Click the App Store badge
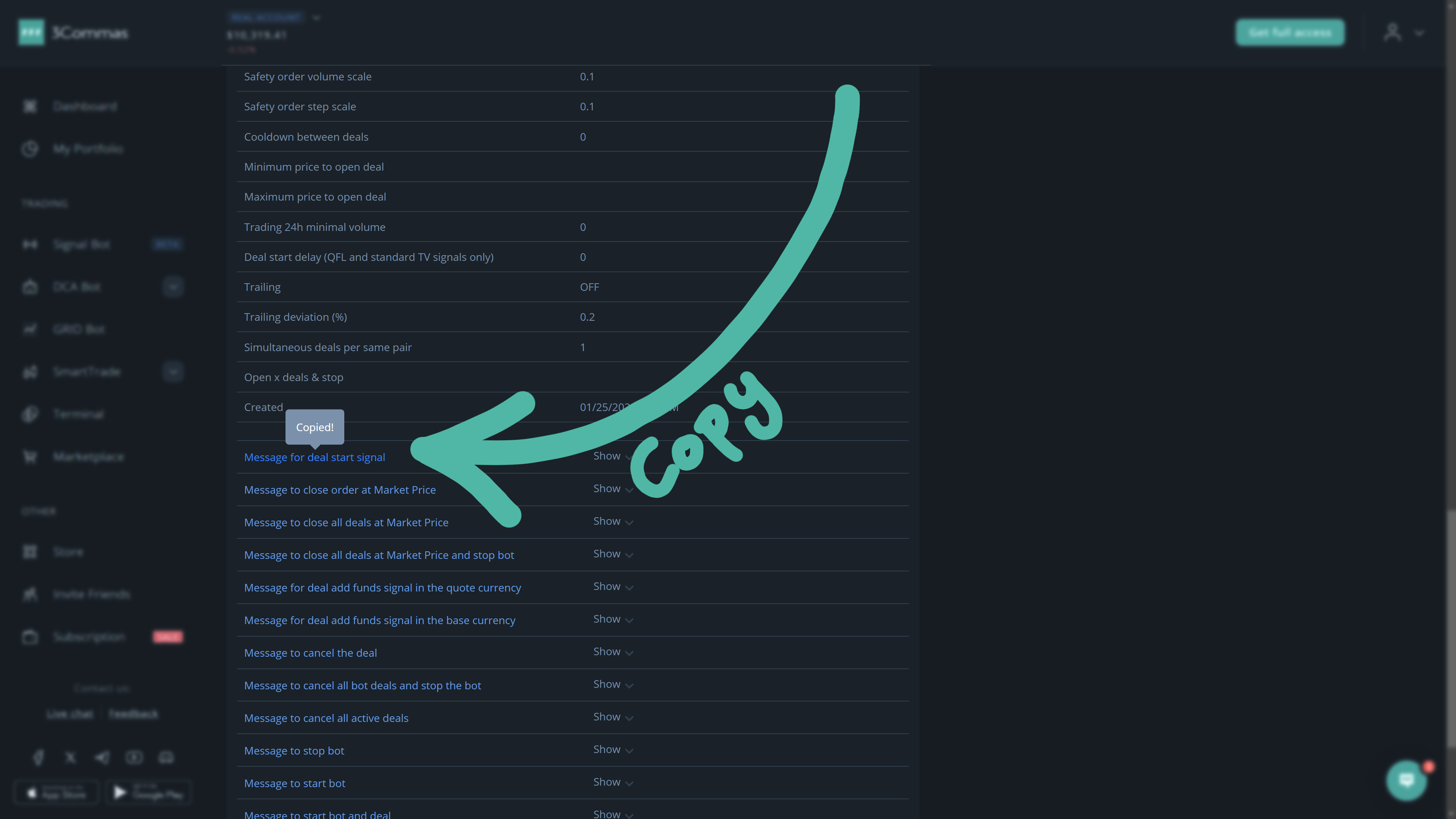Image resolution: width=1456 pixels, height=819 pixels. (x=56, y=792)
